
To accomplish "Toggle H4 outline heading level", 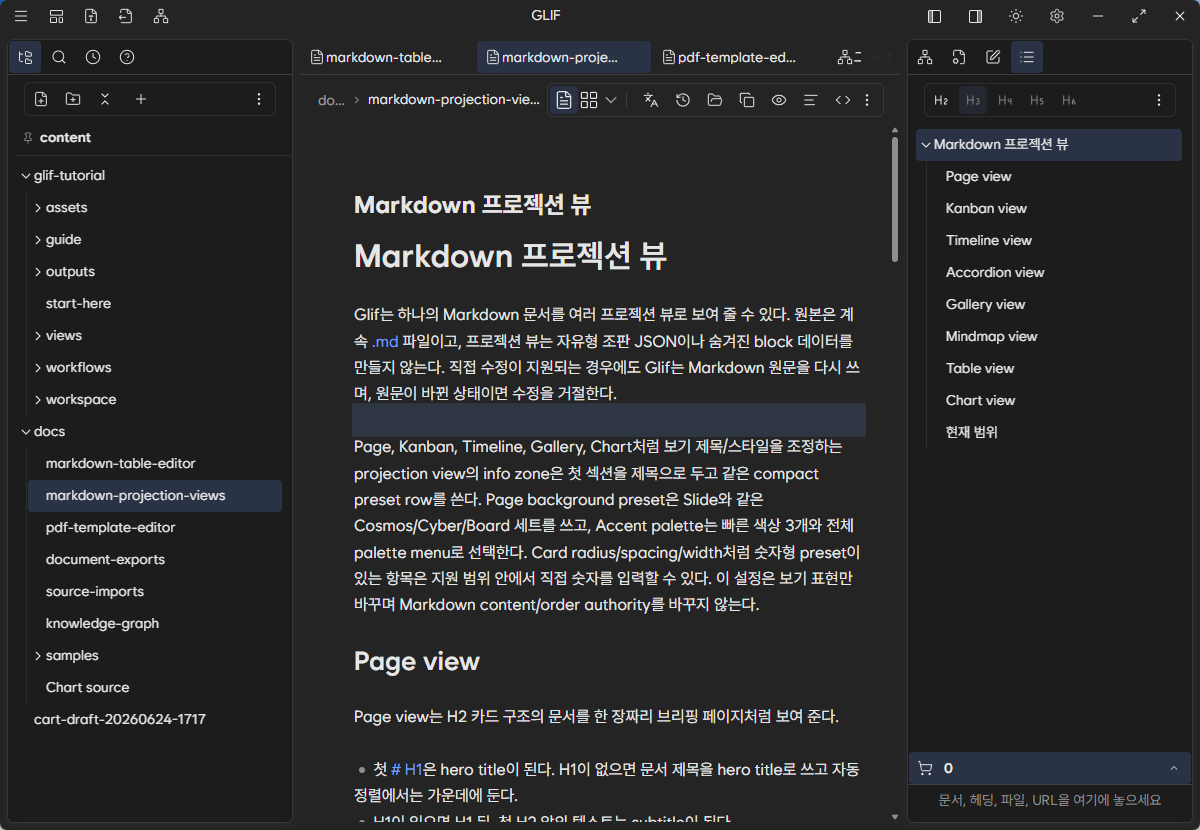I will pyautogui.click(x=1005, y=100).
